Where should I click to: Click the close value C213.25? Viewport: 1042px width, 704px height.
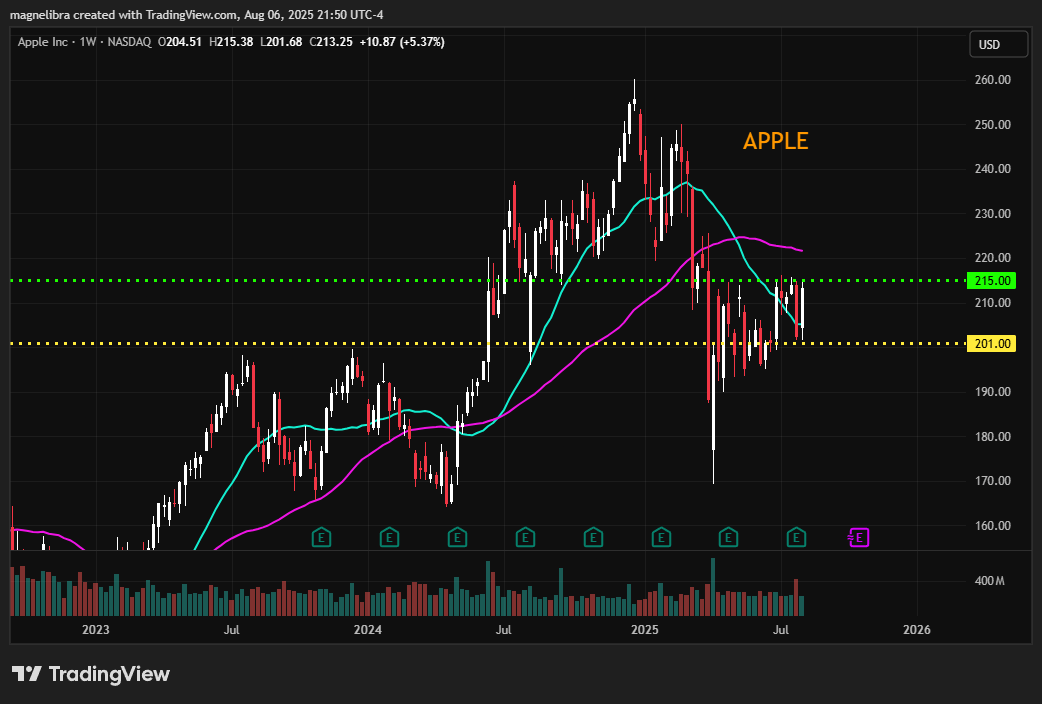pyautogui.click(x=331, y=42)
